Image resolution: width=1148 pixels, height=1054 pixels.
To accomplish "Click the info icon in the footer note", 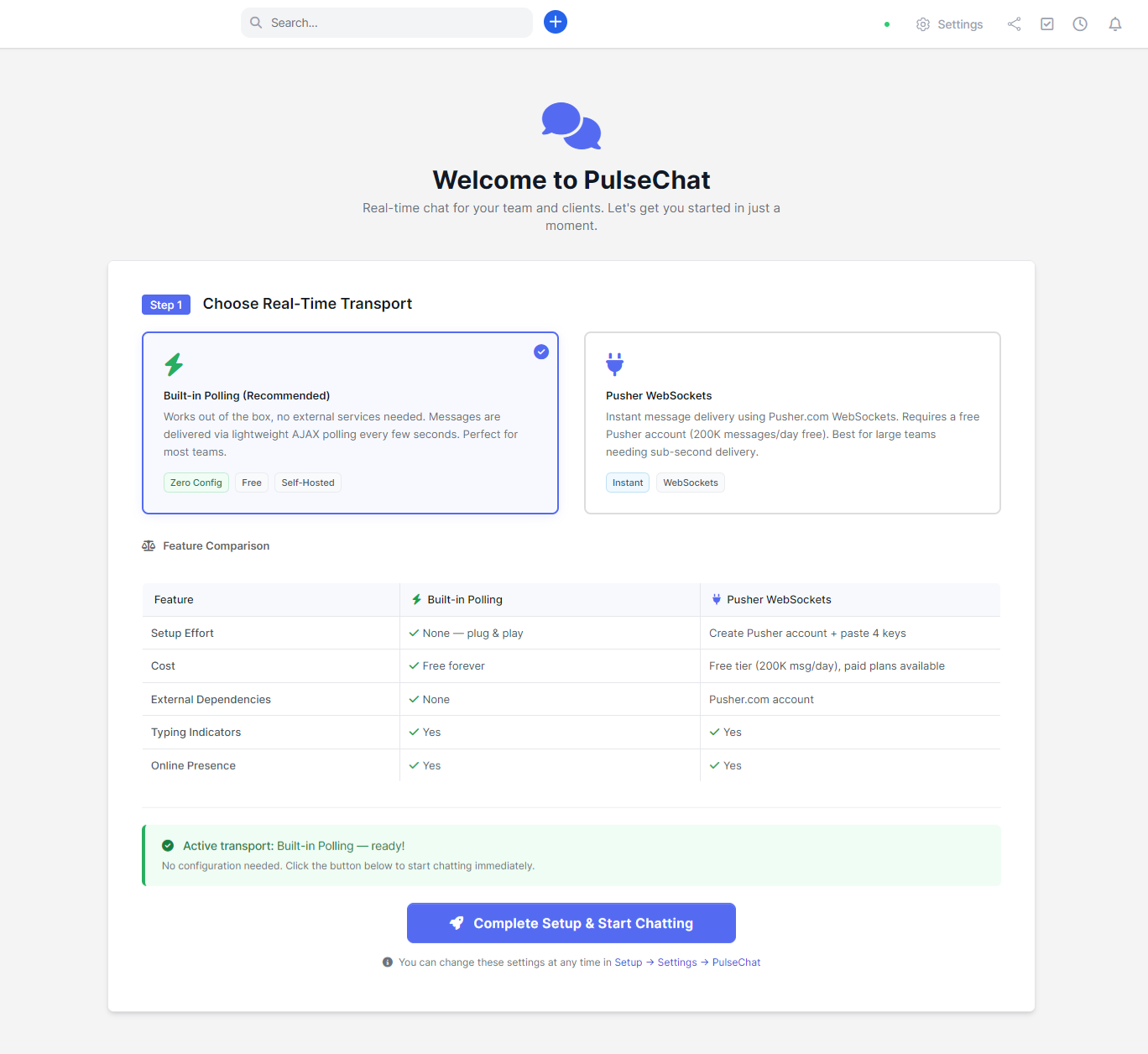I will click(388, 962).
